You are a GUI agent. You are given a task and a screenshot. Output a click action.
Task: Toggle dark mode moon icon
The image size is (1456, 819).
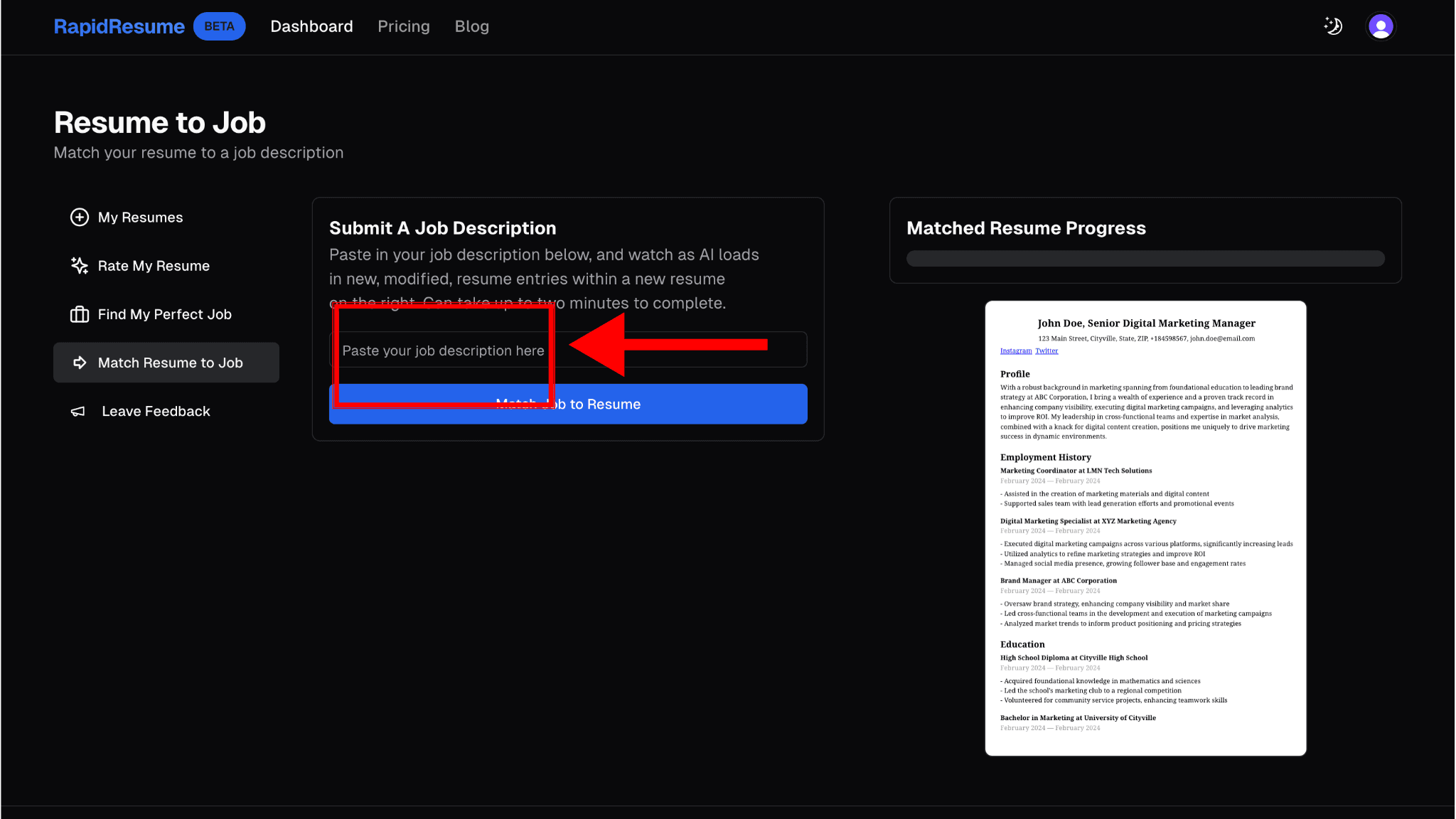1333,26
